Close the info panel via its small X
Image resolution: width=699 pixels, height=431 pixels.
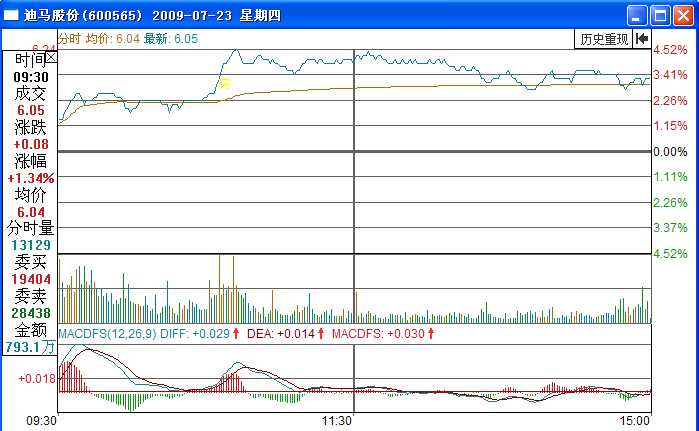52,58
